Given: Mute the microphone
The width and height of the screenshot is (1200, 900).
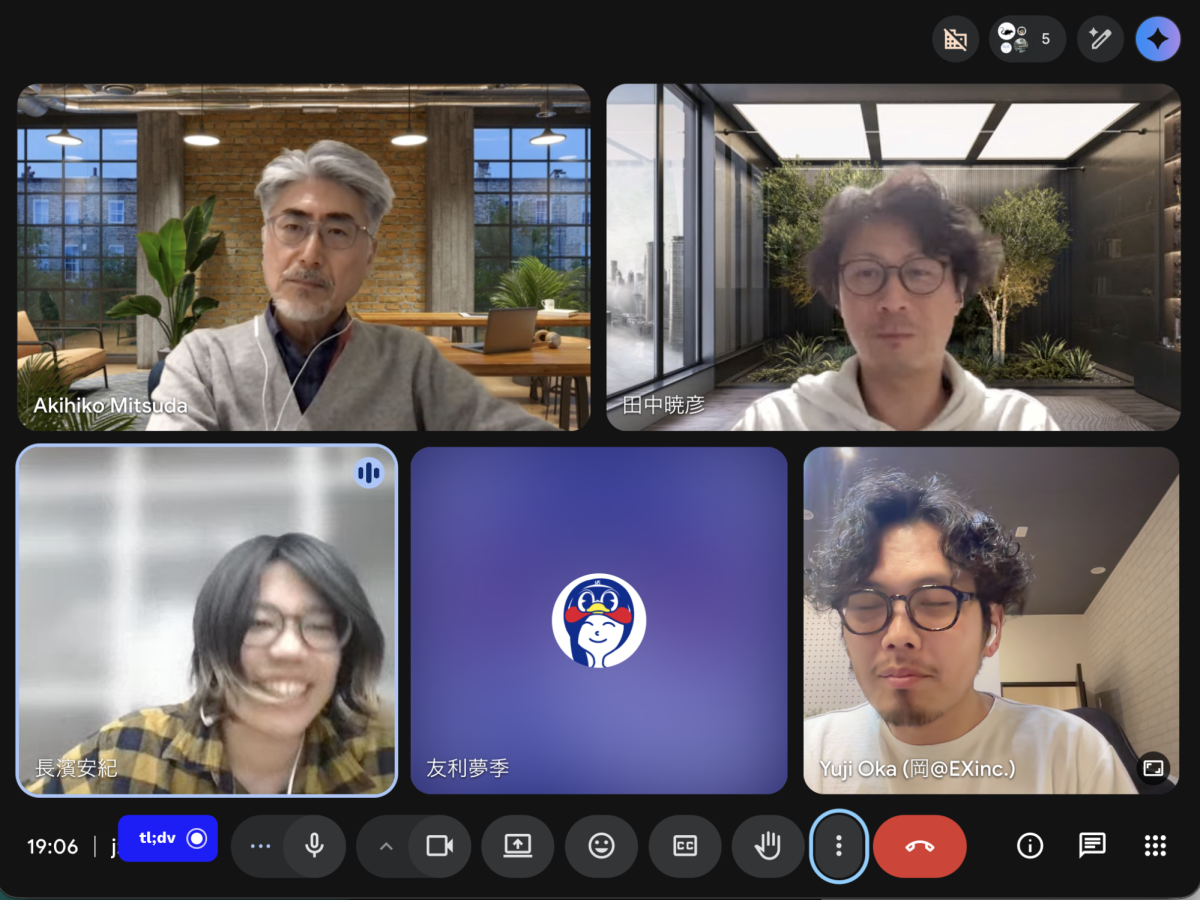Looking at the screenshot, I should pos(314,846).
